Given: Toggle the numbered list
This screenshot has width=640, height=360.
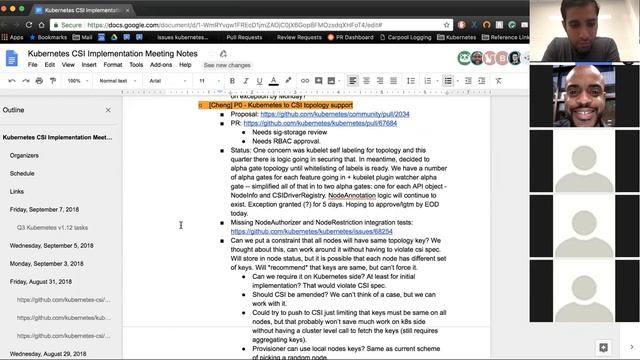Looking at the screenshot, I should coord(428,81).
